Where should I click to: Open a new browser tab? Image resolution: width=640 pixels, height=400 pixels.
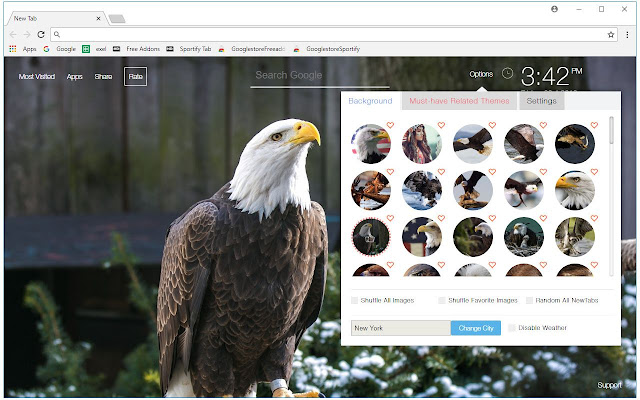click(x=117, y=19)
